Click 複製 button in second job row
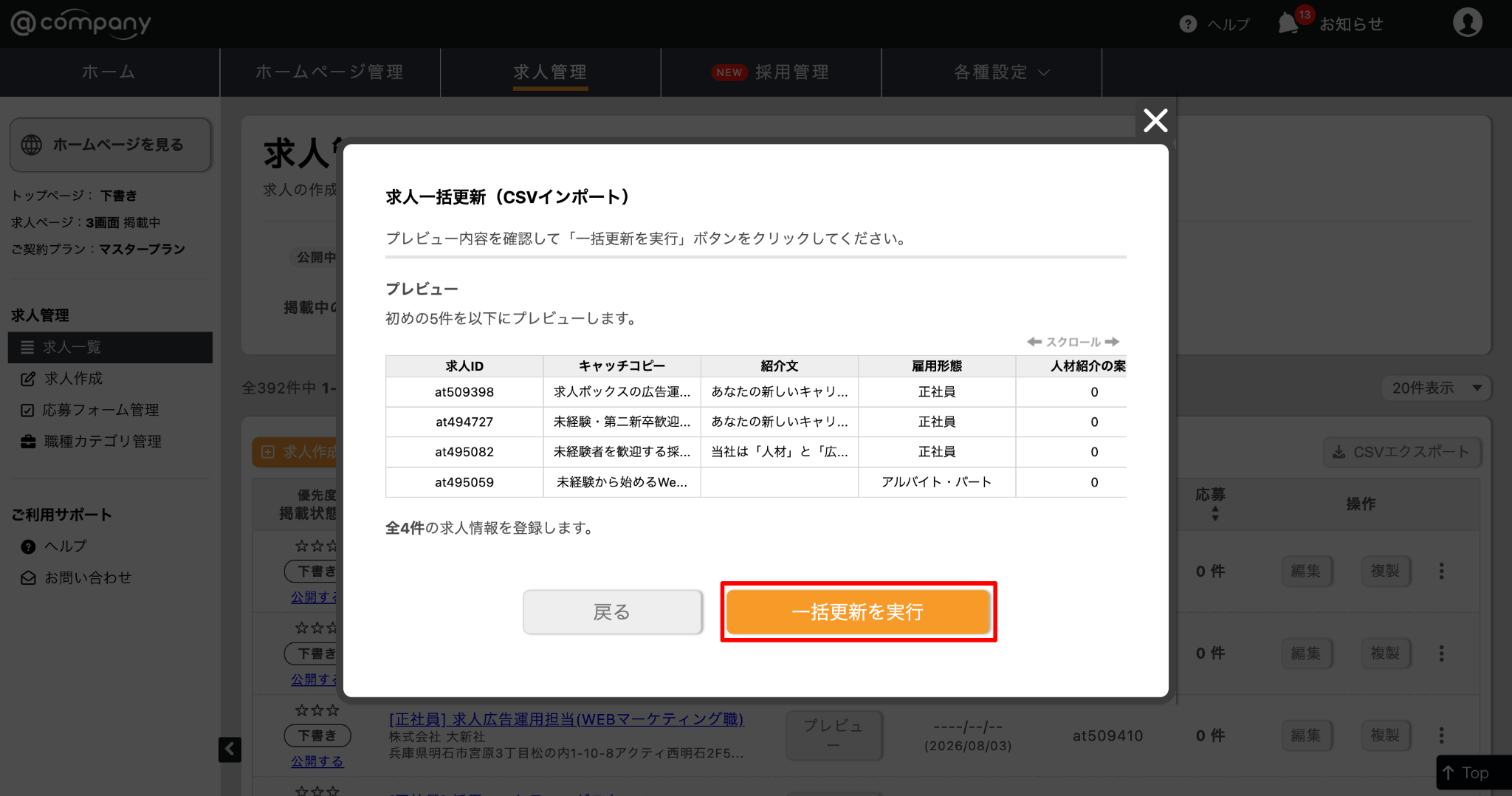The image size is (1512, 796). click(x=1386, y=653)
